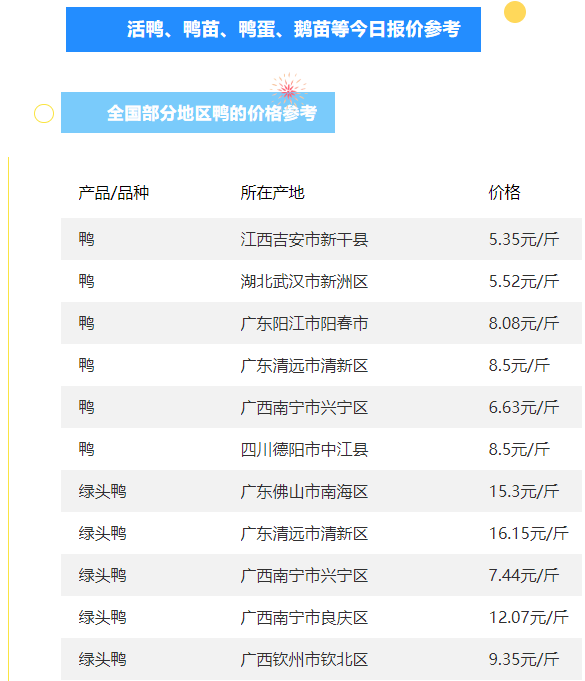
Task: Click 绿头鸭 in the 广东佛山市南海区 row
Action: pyautogui.click(x=102, y=491)
